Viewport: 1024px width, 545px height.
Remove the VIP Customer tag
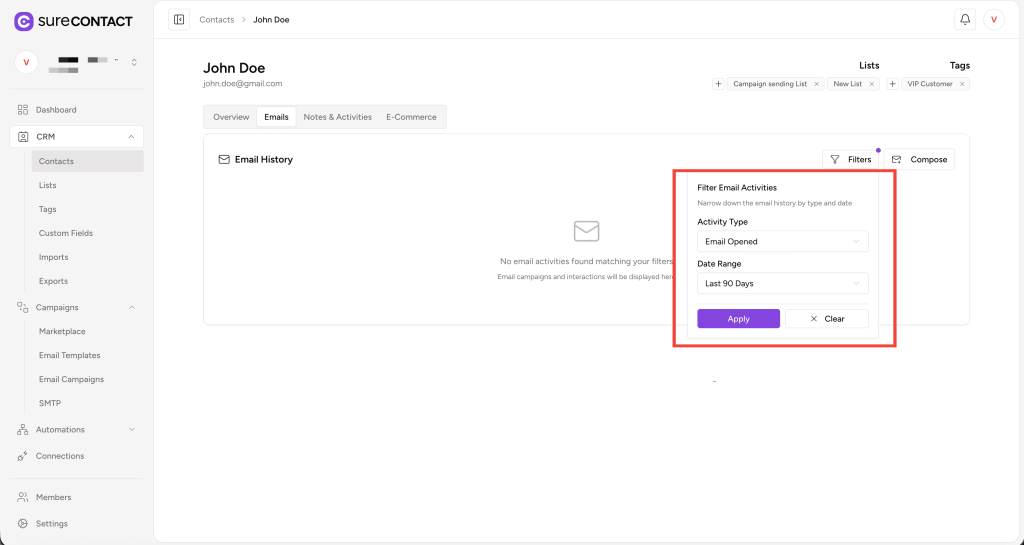[x=962, y=84]
